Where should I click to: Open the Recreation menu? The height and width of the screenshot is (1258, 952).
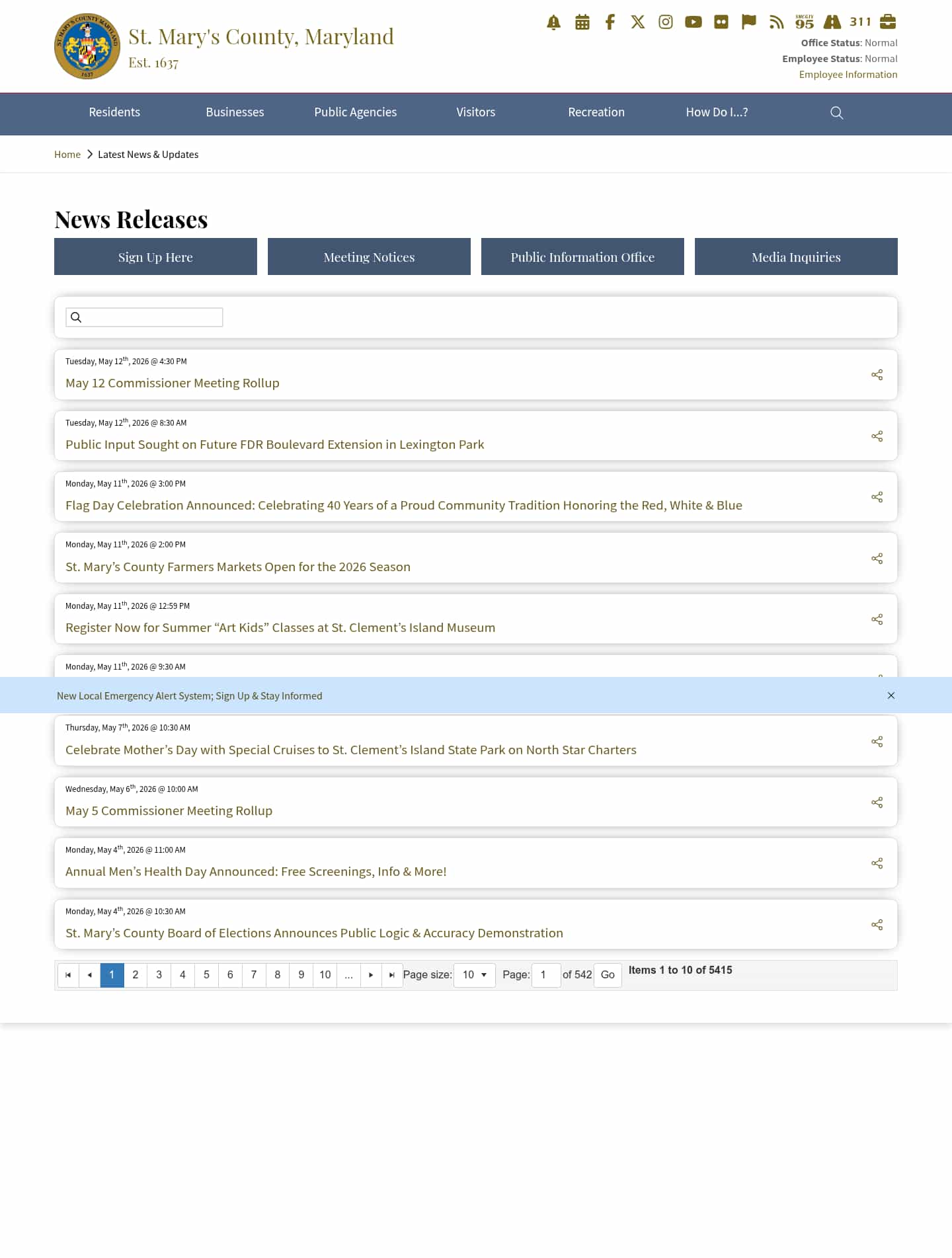coord(596,112)
